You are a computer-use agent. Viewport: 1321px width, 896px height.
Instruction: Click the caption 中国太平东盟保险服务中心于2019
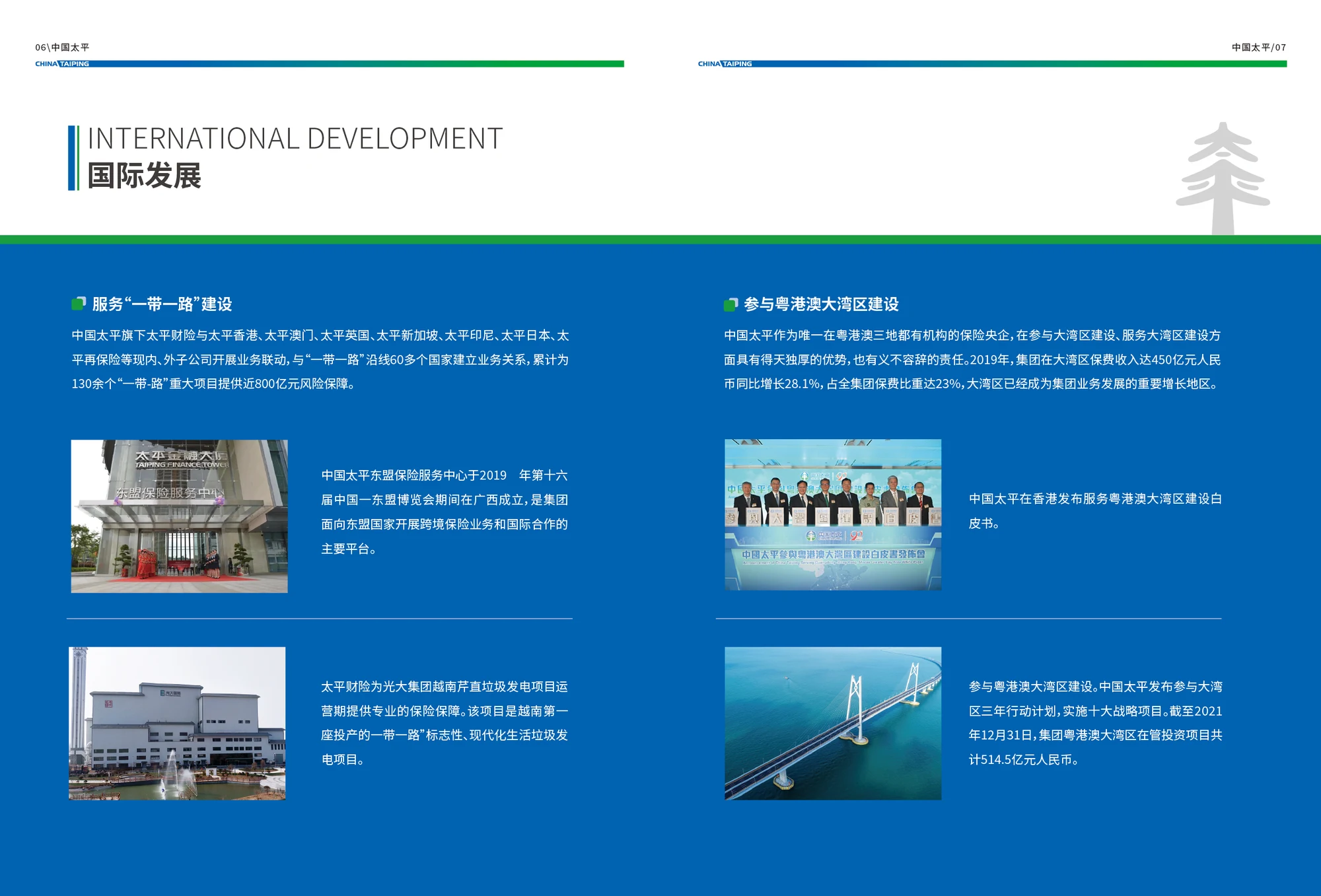pyautogui.click(x=445, y=512)
